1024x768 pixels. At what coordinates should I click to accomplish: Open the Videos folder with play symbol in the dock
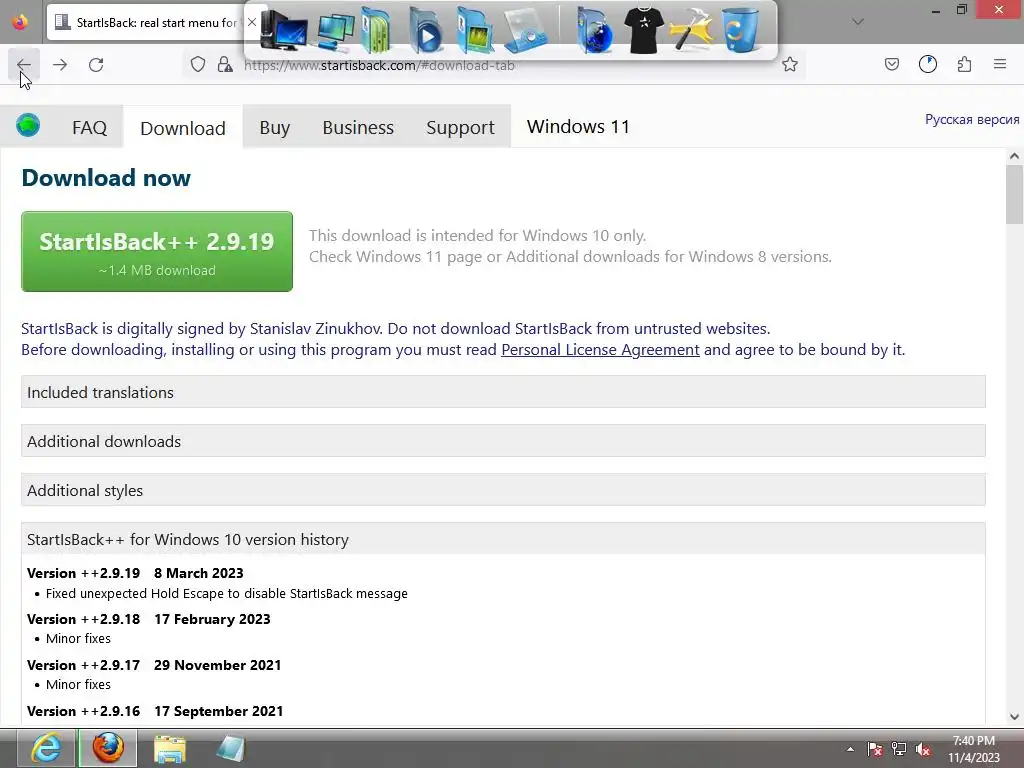(x=425, y=30)
